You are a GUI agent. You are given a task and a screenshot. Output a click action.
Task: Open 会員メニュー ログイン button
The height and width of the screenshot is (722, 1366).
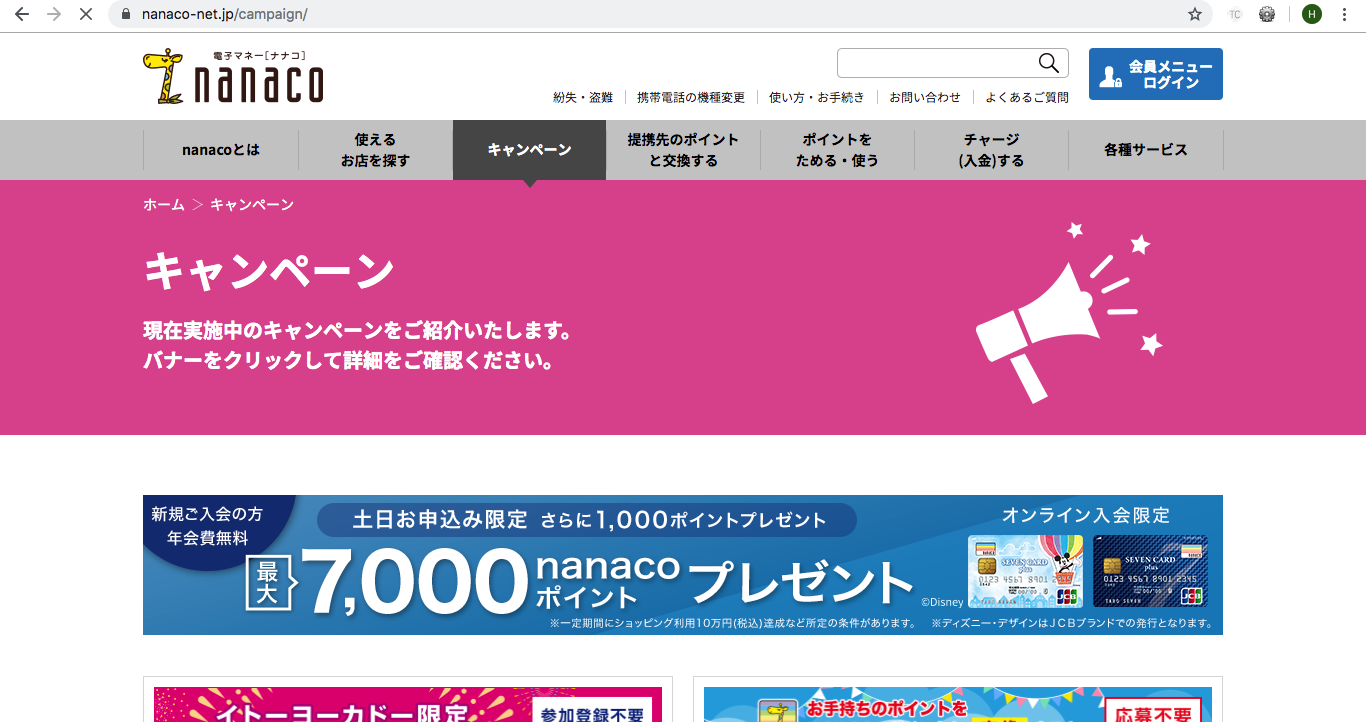point(1155,74)
